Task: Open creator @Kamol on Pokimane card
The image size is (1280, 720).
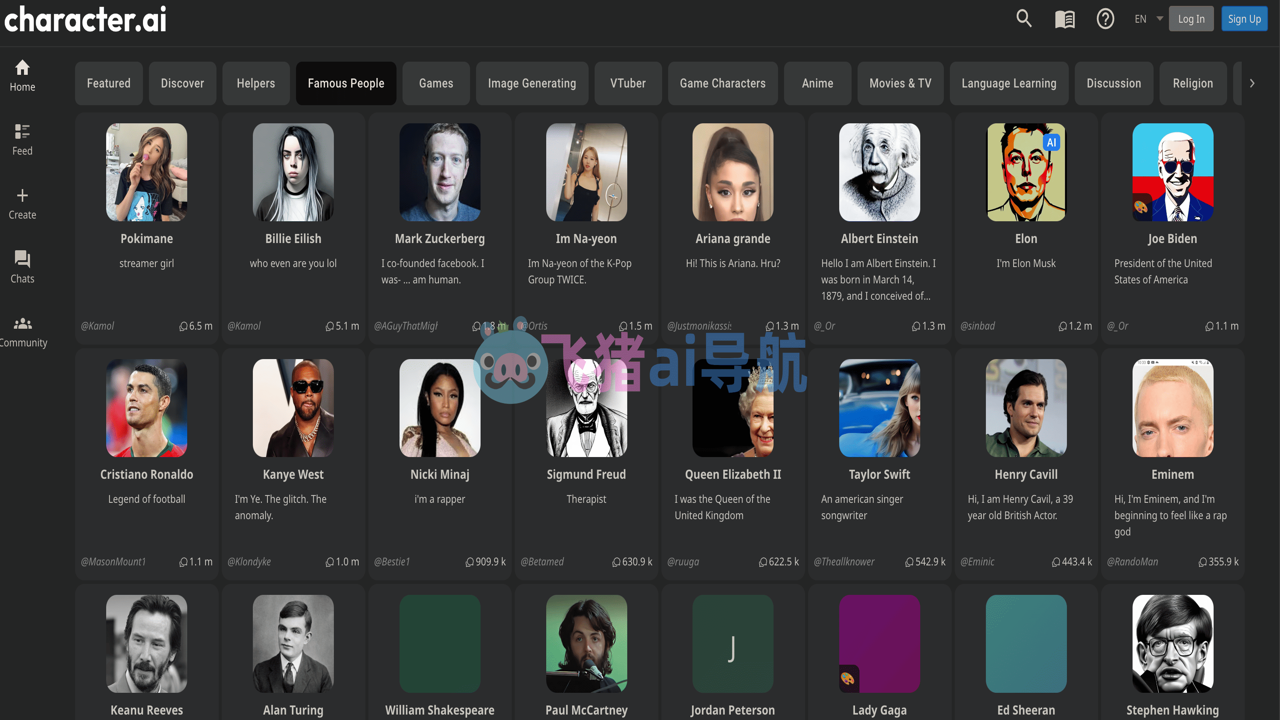Action: coord(98,326)
